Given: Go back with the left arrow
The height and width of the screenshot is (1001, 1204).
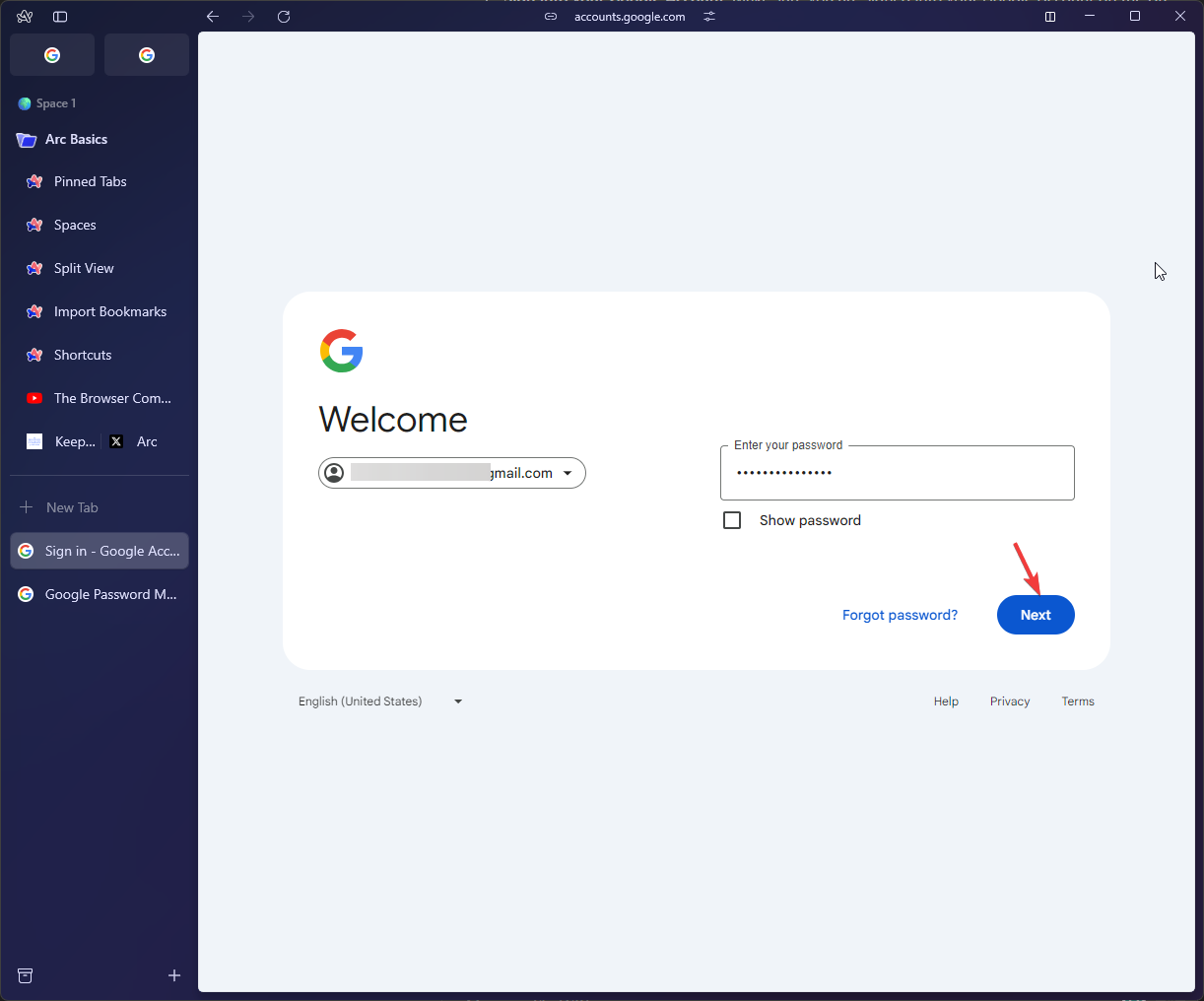Looking at the screenshot, I should click(x=213, y=17).
